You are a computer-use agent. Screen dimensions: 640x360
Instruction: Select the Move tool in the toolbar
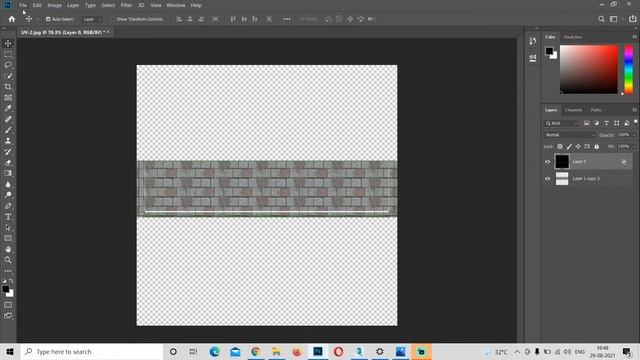8,43
